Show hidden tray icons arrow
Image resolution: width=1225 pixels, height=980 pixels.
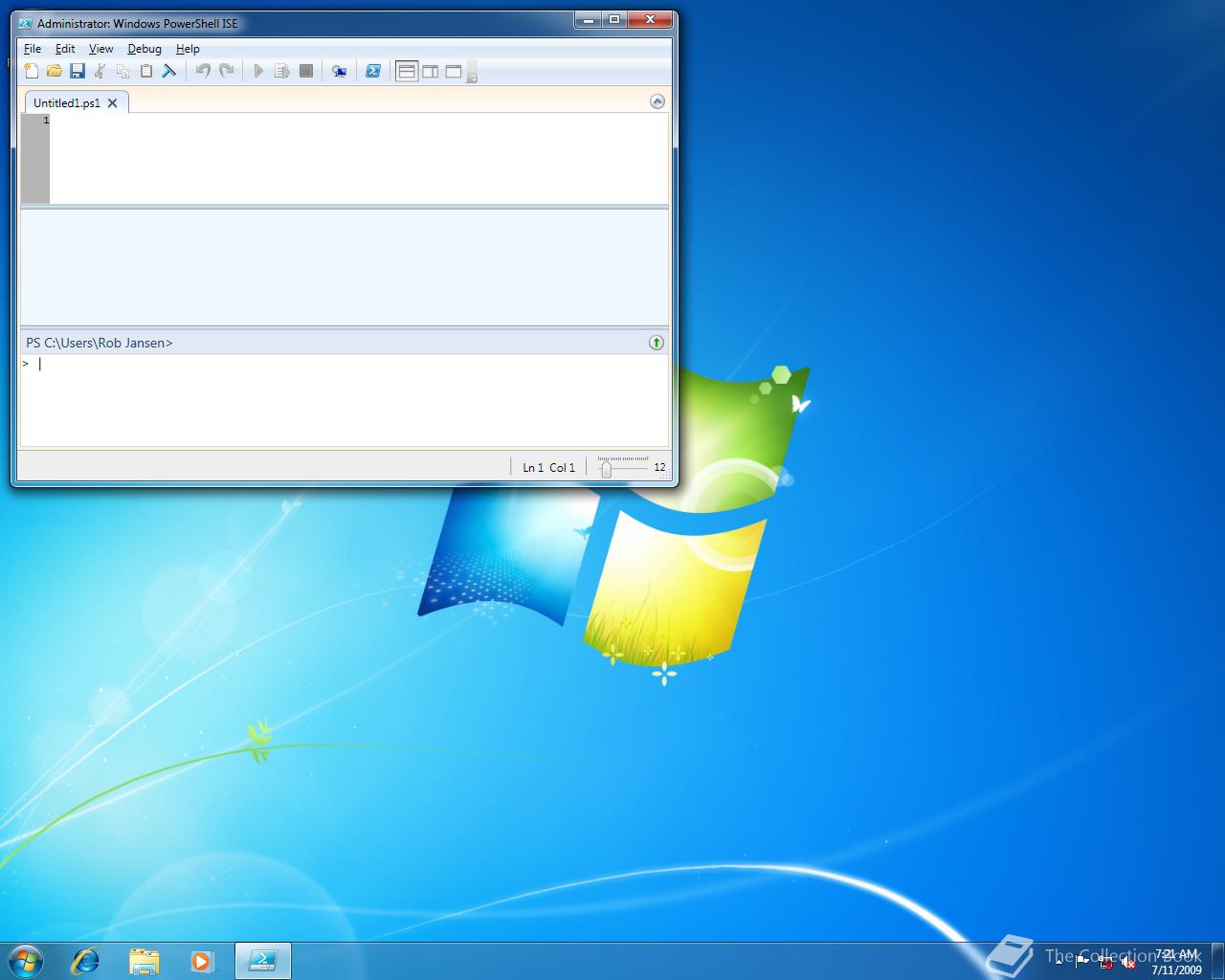click(1058, 962)
